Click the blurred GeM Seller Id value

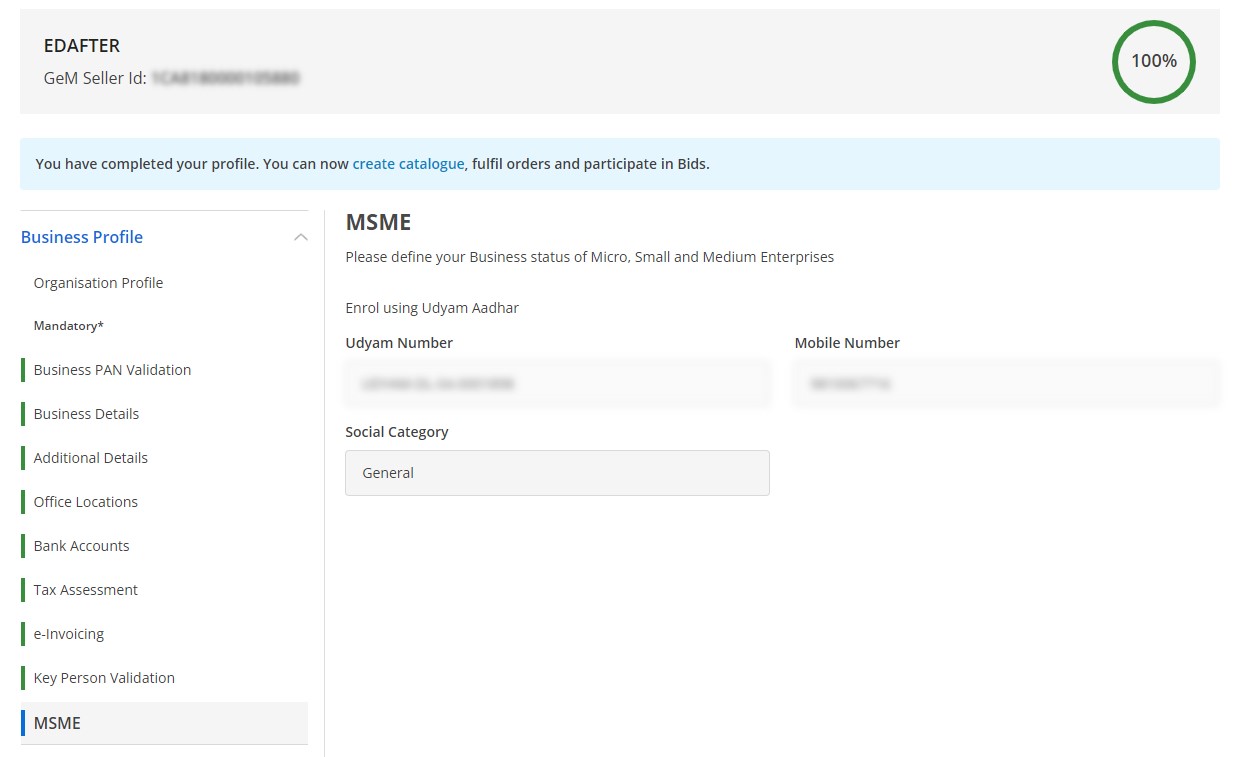pyautogui.click(x=226, y=78)
